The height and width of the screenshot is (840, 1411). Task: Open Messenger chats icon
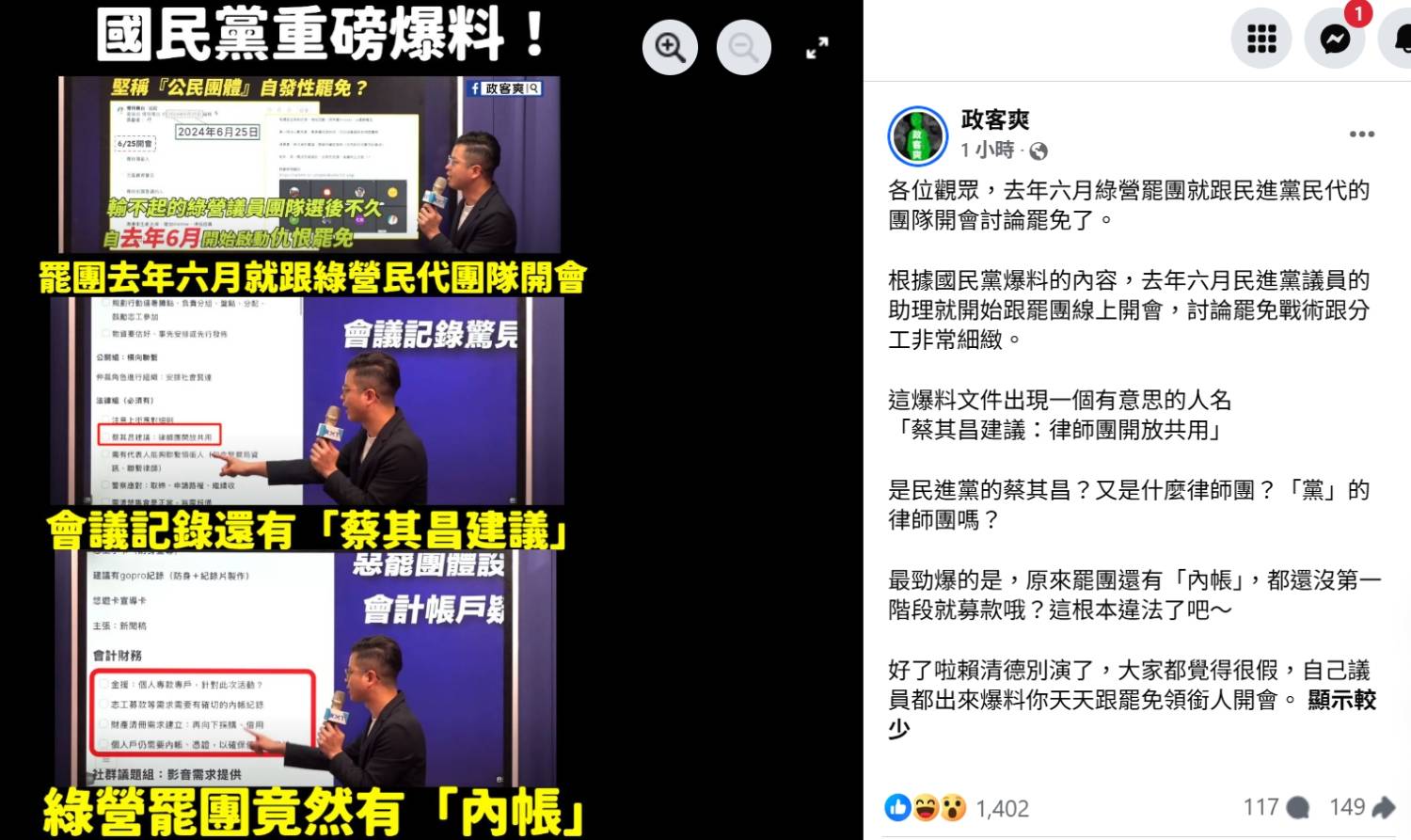click(1335, 39)
